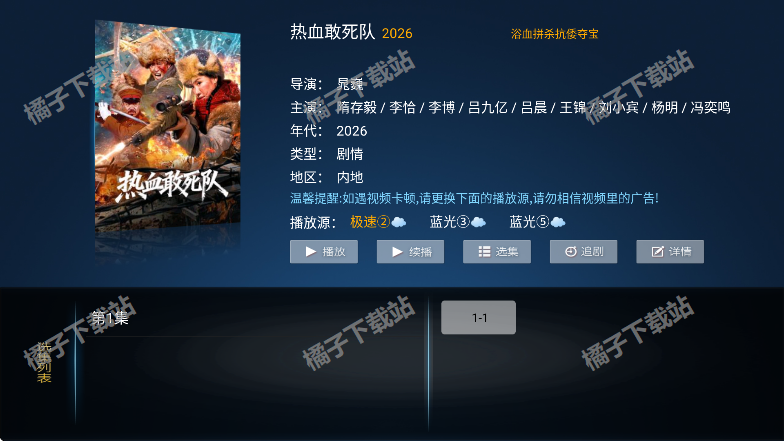Click cloud icon beside 极速② source

(x=399, y=222)
